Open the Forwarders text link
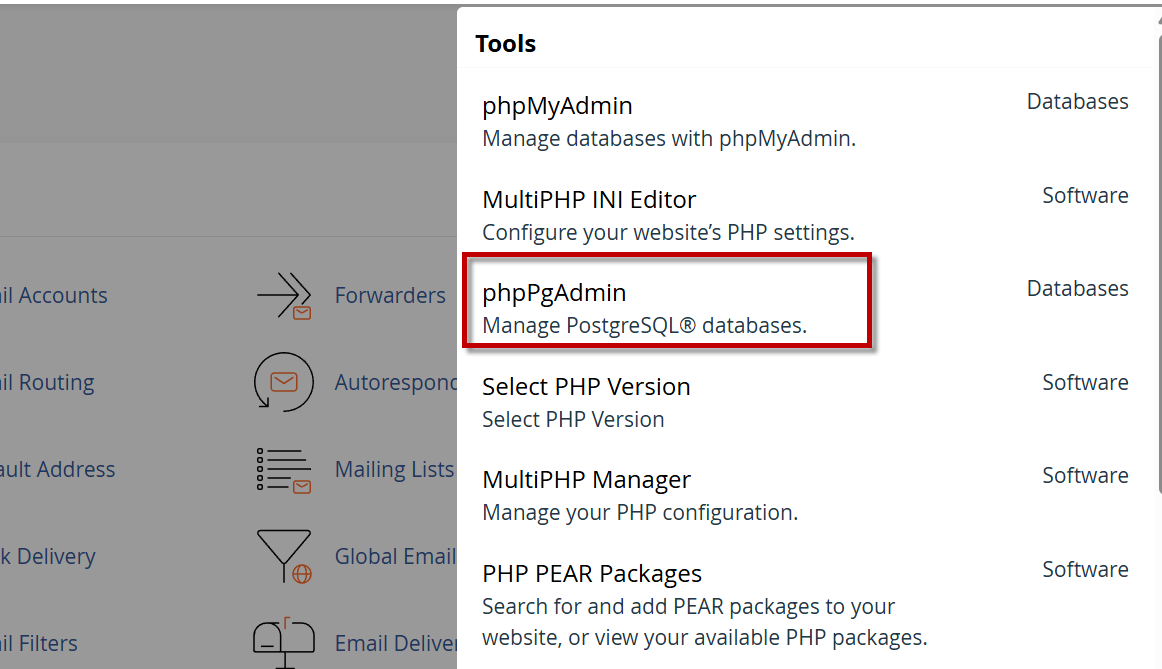 coord(390,296)
